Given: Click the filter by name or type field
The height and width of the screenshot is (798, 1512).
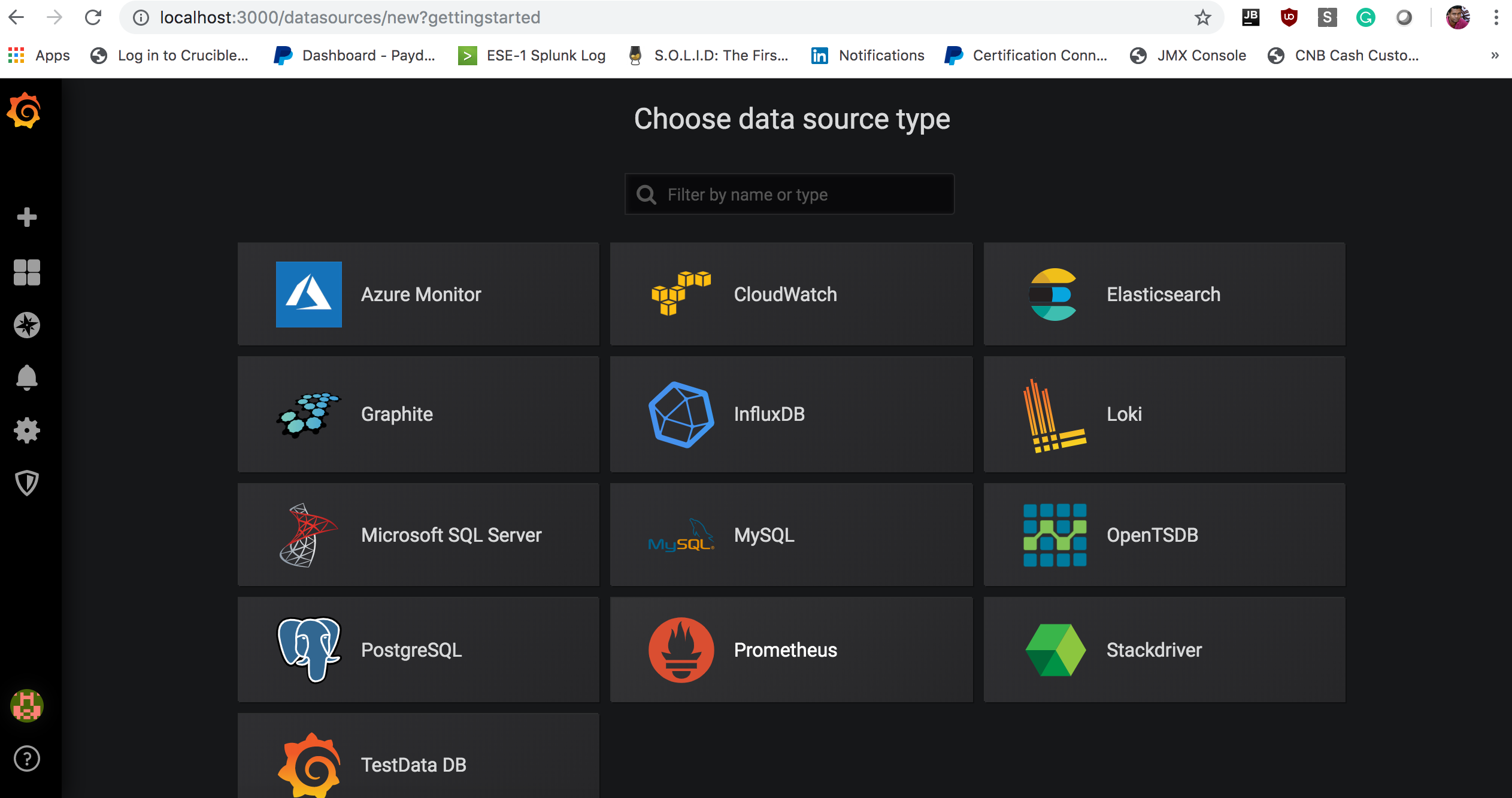Looking at the screenshot, I should coord(789,194).
